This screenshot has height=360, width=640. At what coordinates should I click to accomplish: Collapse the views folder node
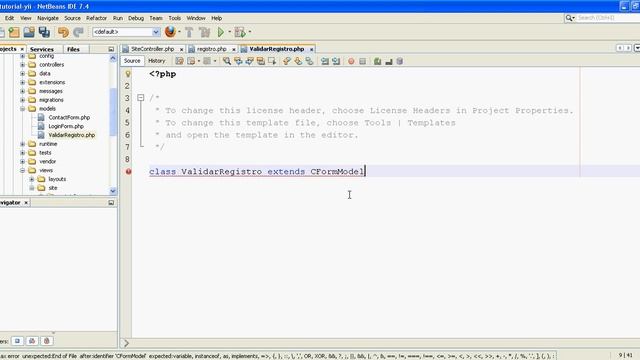tap(22, 170)
